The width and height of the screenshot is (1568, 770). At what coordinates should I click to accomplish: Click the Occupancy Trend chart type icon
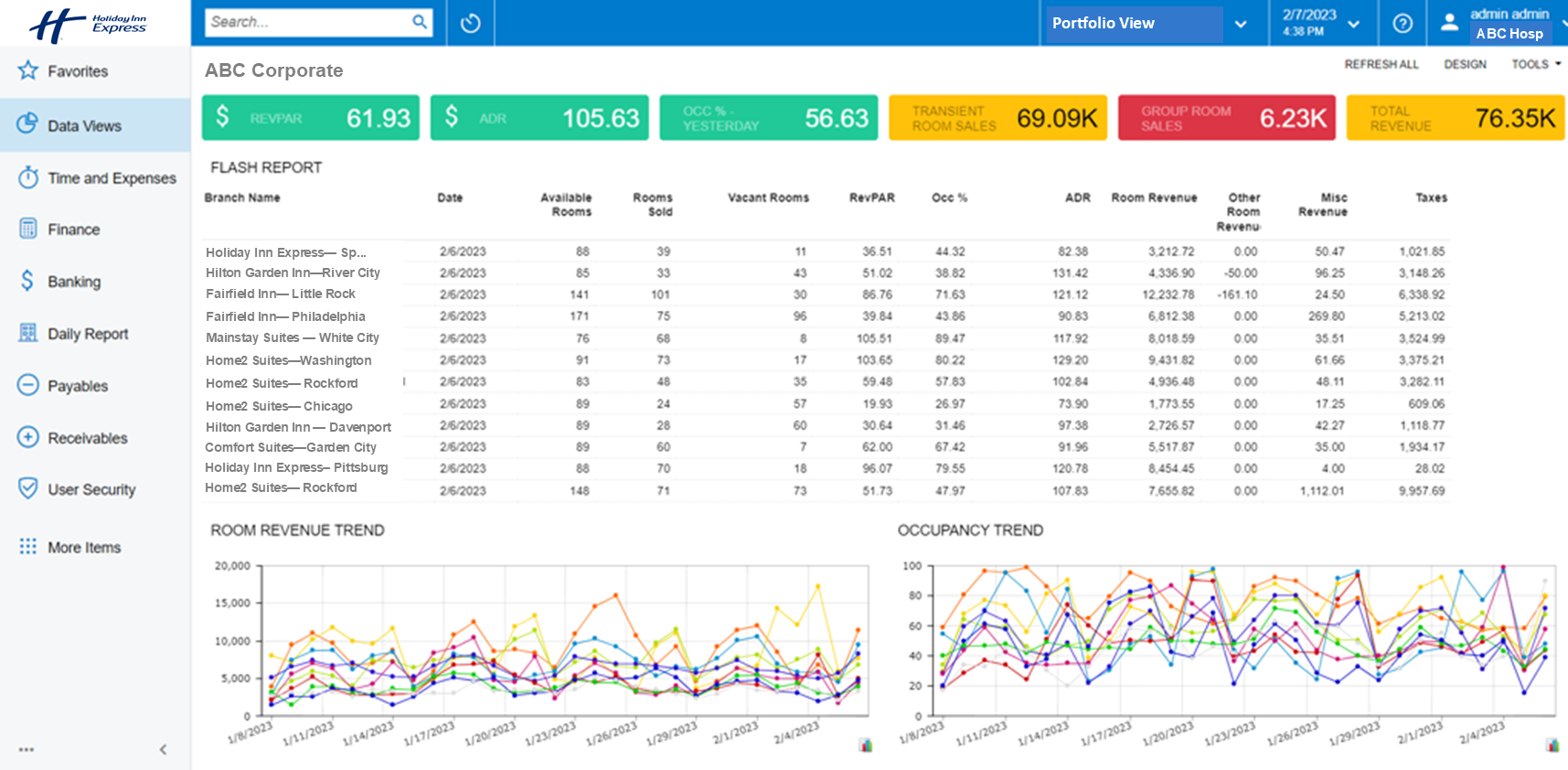1552,745
